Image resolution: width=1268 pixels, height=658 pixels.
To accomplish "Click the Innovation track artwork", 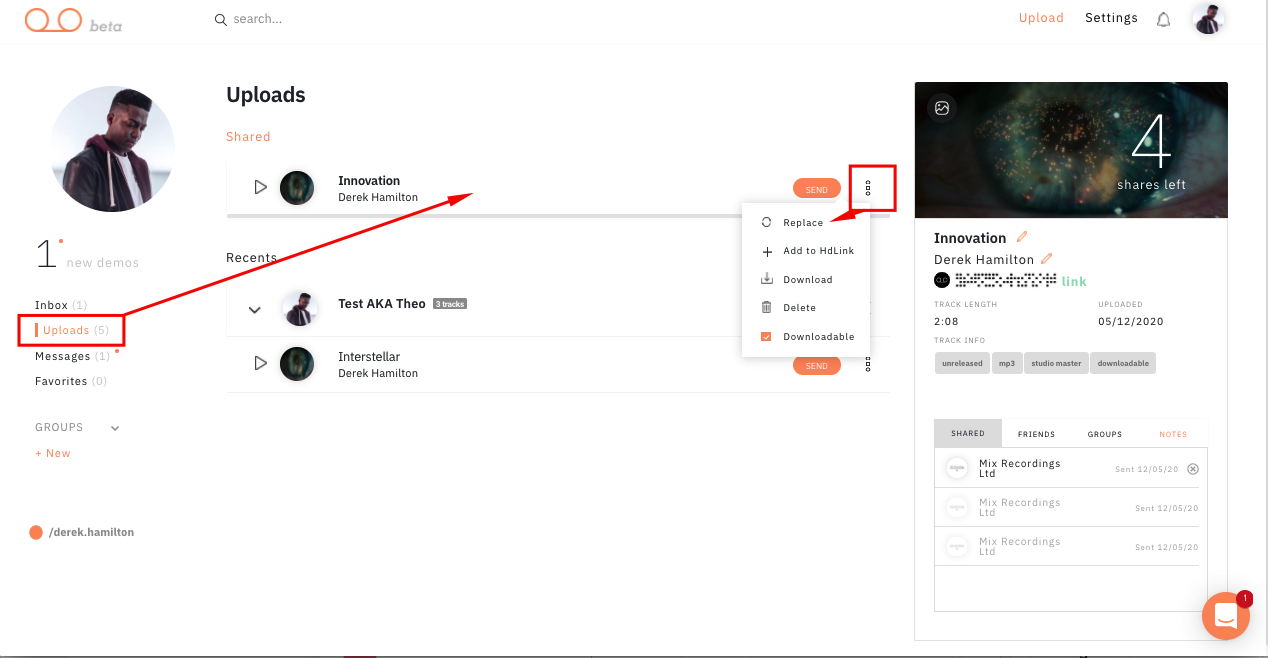I will (x=297, y=188).
